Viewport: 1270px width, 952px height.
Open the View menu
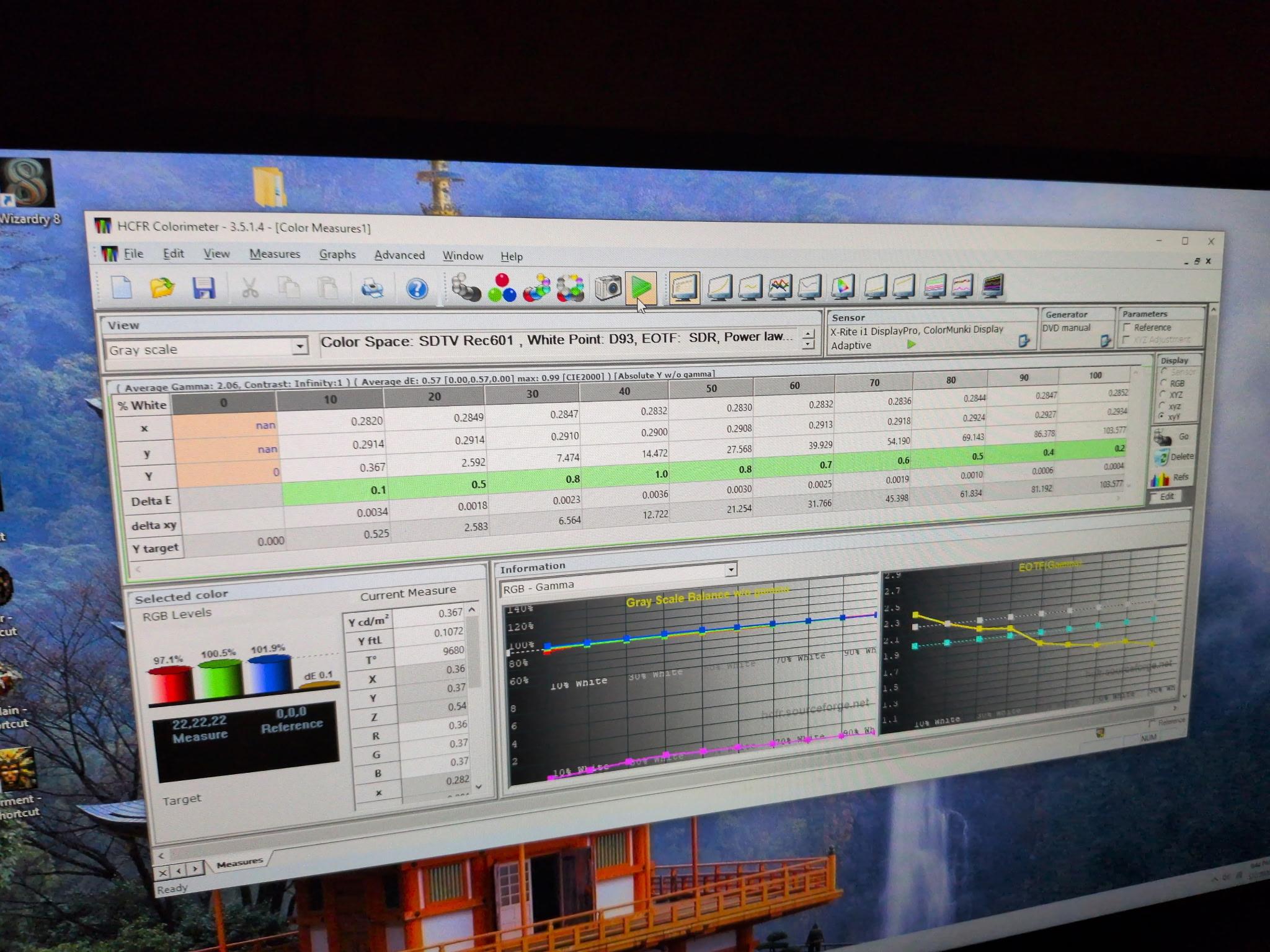tap(216, 253)
